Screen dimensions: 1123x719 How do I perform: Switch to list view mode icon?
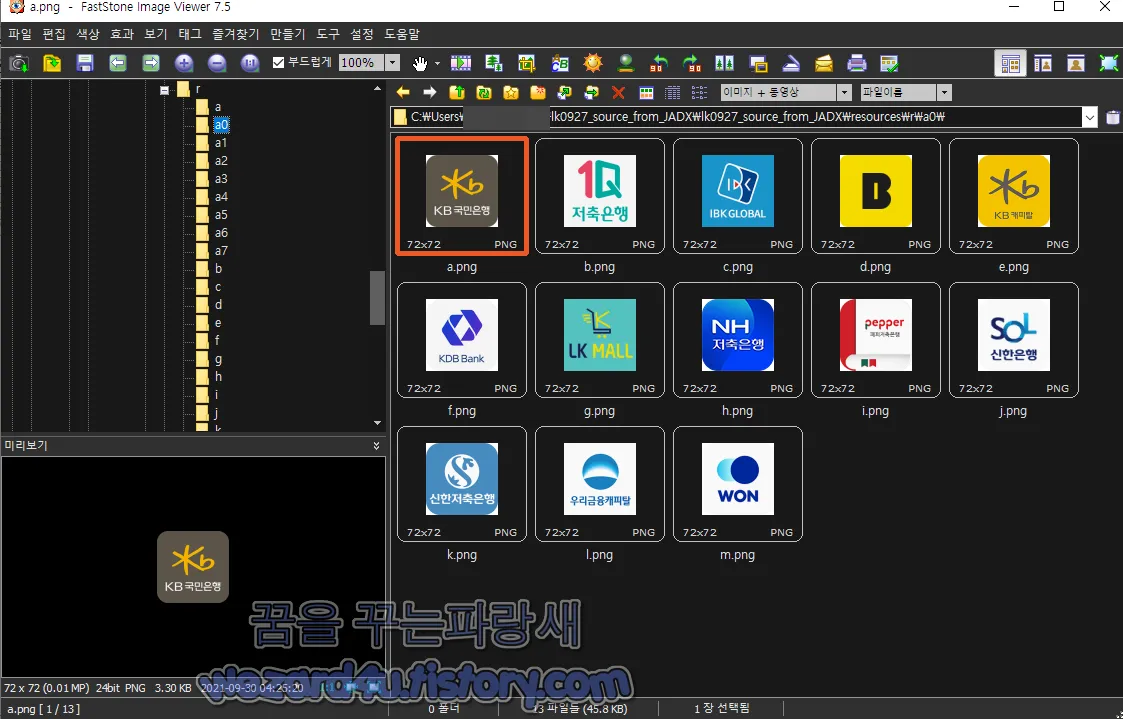pos(699,92)
